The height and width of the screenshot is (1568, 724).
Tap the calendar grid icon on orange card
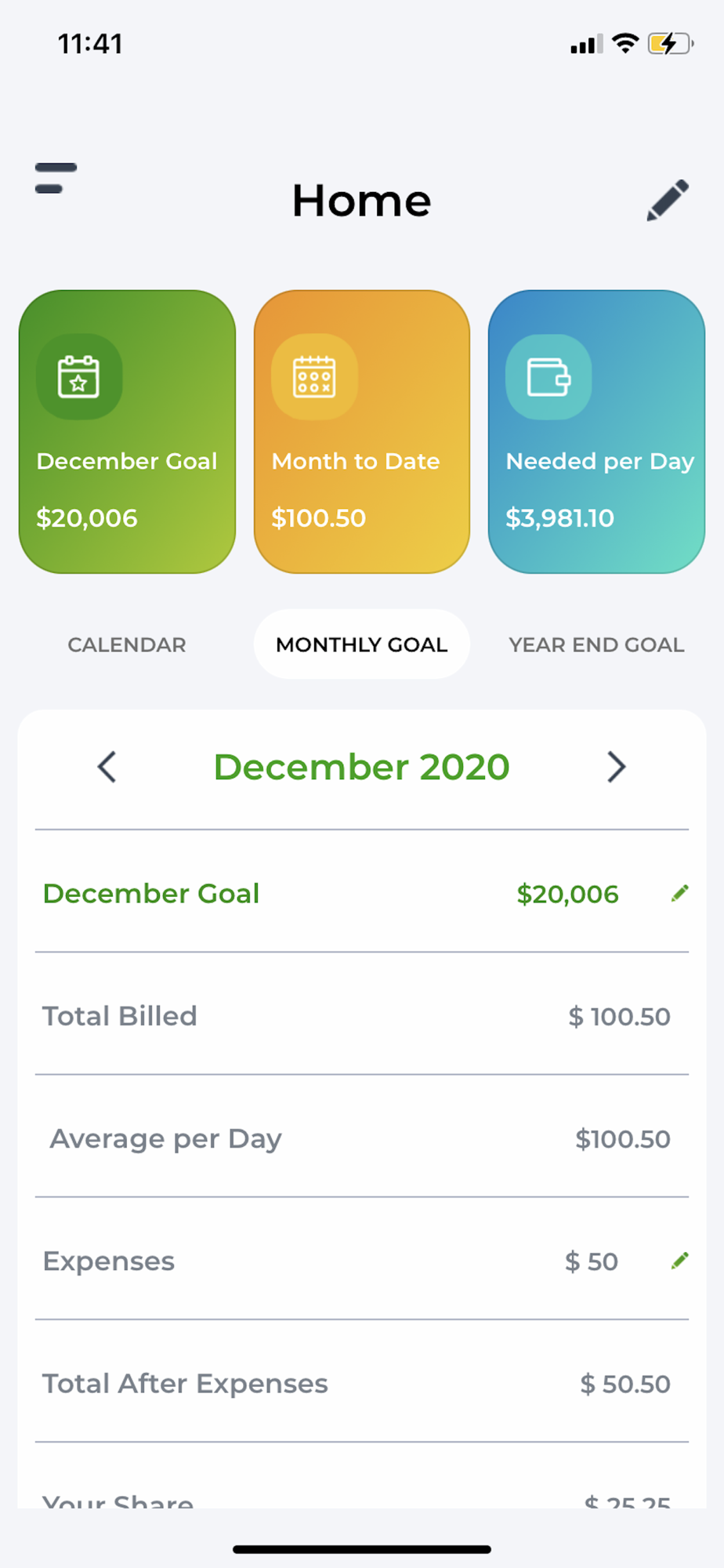pyautogui.click(x=314, y=377)
